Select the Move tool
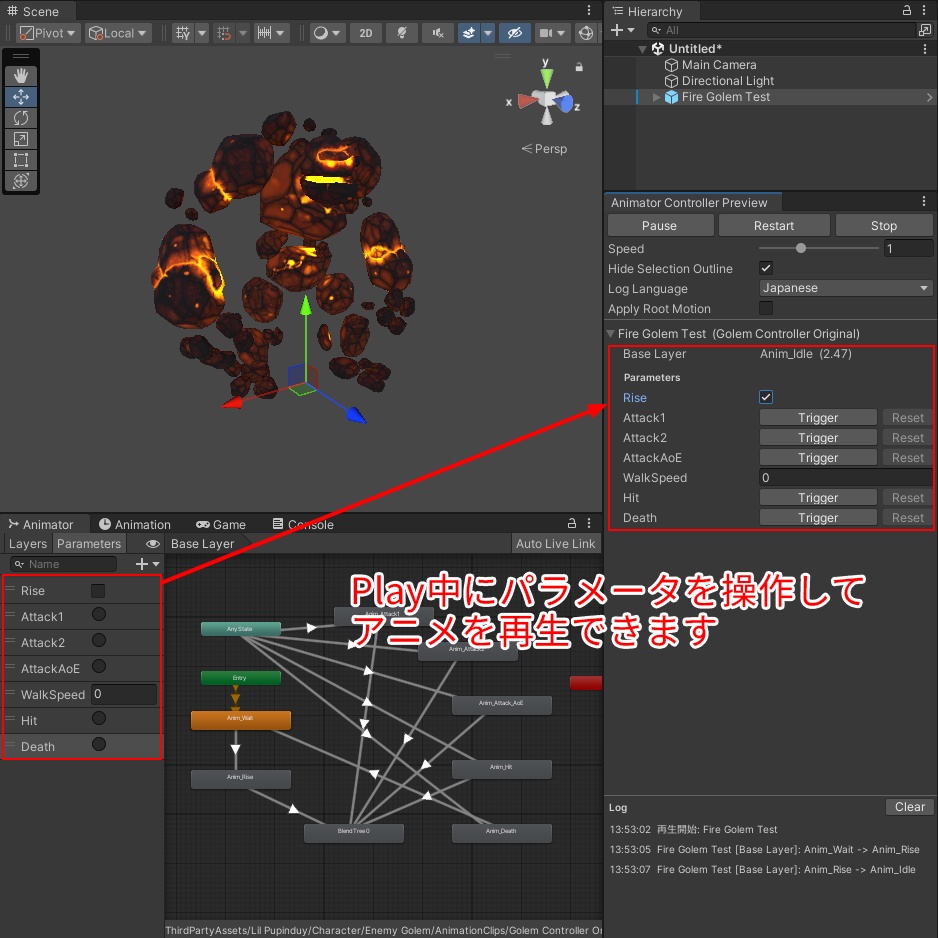Screen dimensions: 938x938 click(21, 96)
